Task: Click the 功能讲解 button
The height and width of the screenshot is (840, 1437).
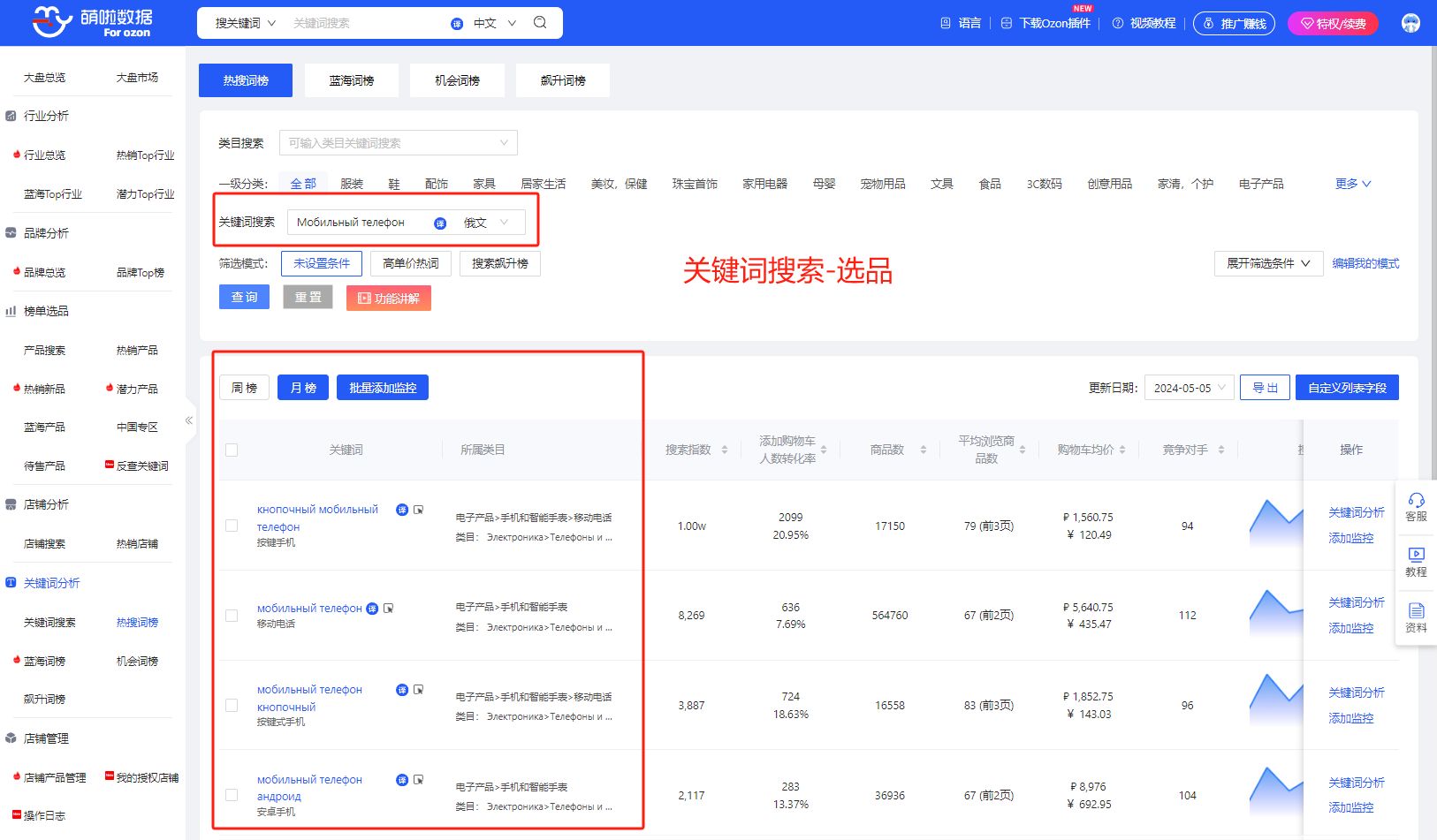Action: click(x=389, y=299)
